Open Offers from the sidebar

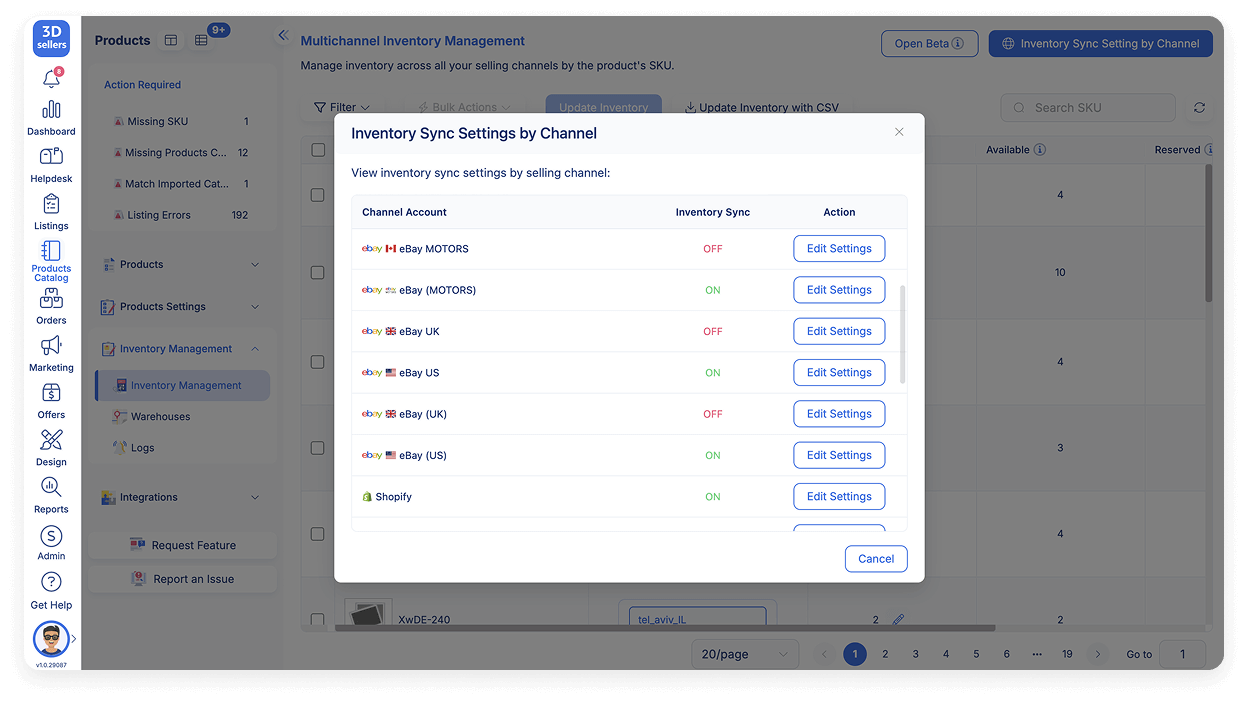coord(51,401)
